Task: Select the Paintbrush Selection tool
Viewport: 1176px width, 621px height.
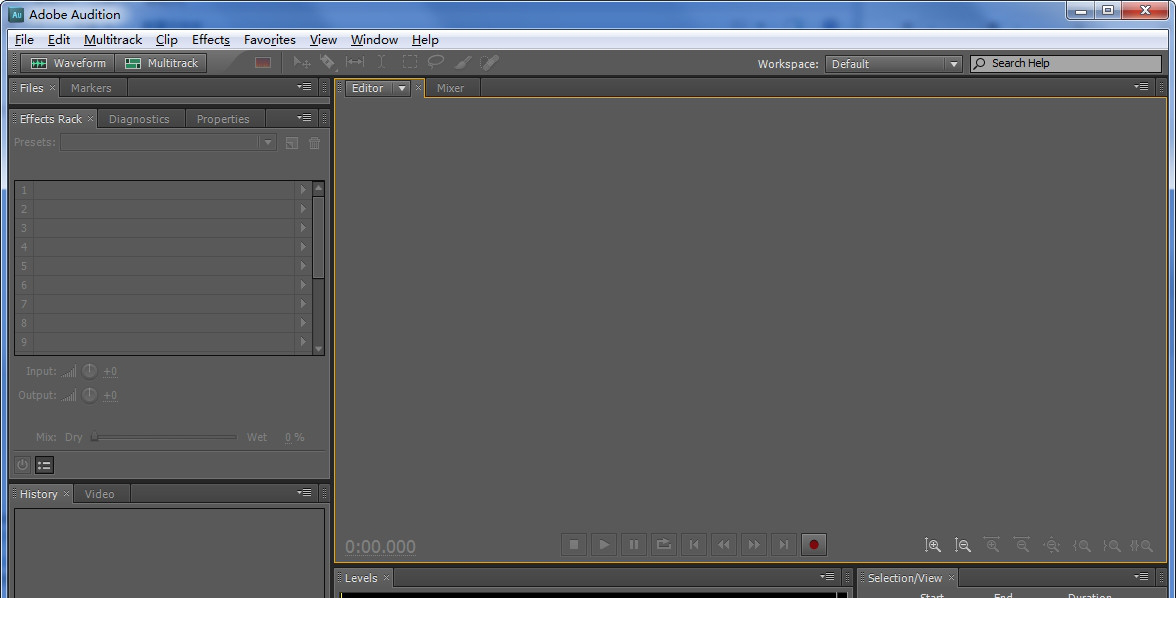Action: (463, 62)
